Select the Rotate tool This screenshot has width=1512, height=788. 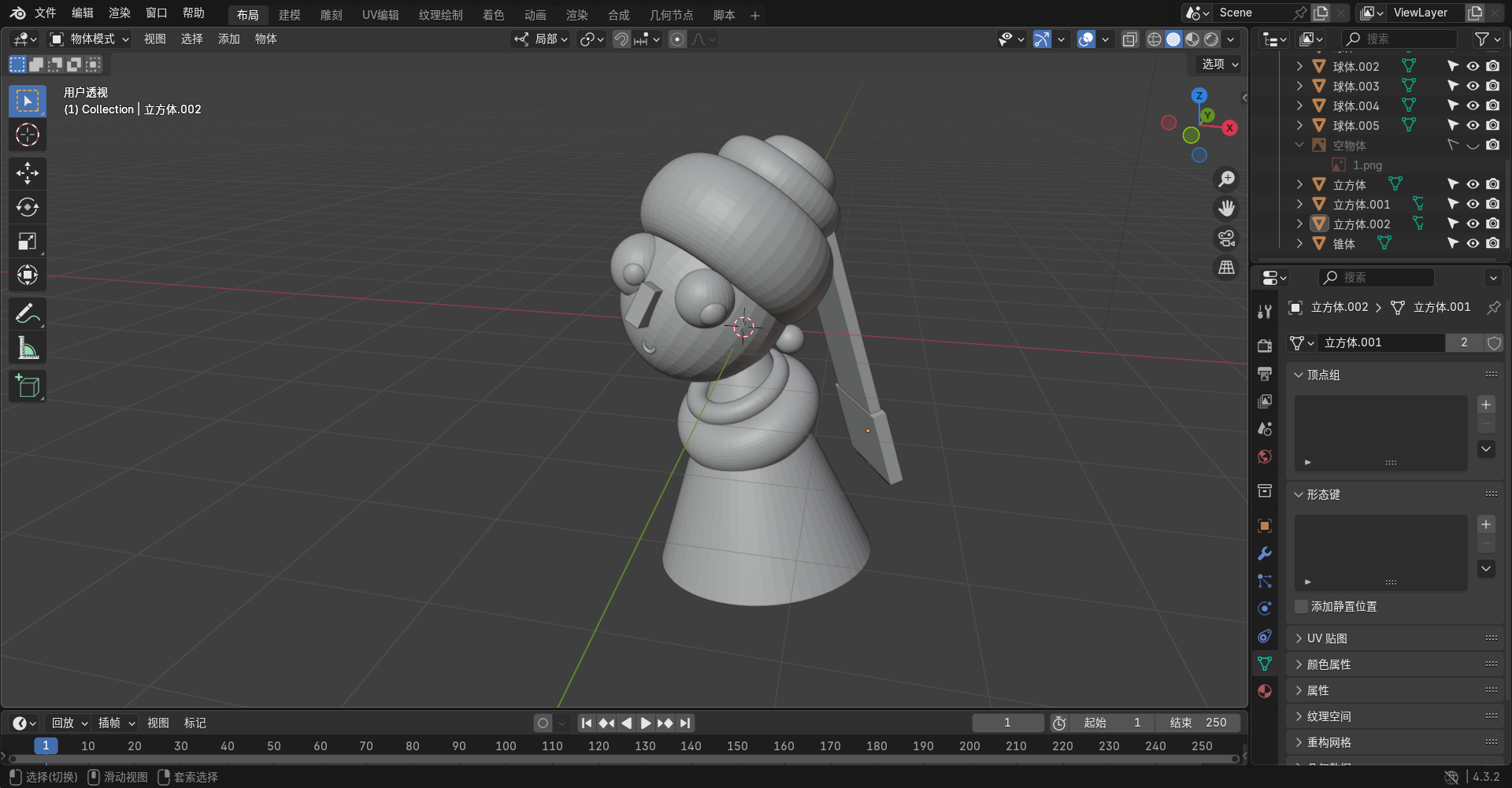pyautogui.click(x=28, y=207)
